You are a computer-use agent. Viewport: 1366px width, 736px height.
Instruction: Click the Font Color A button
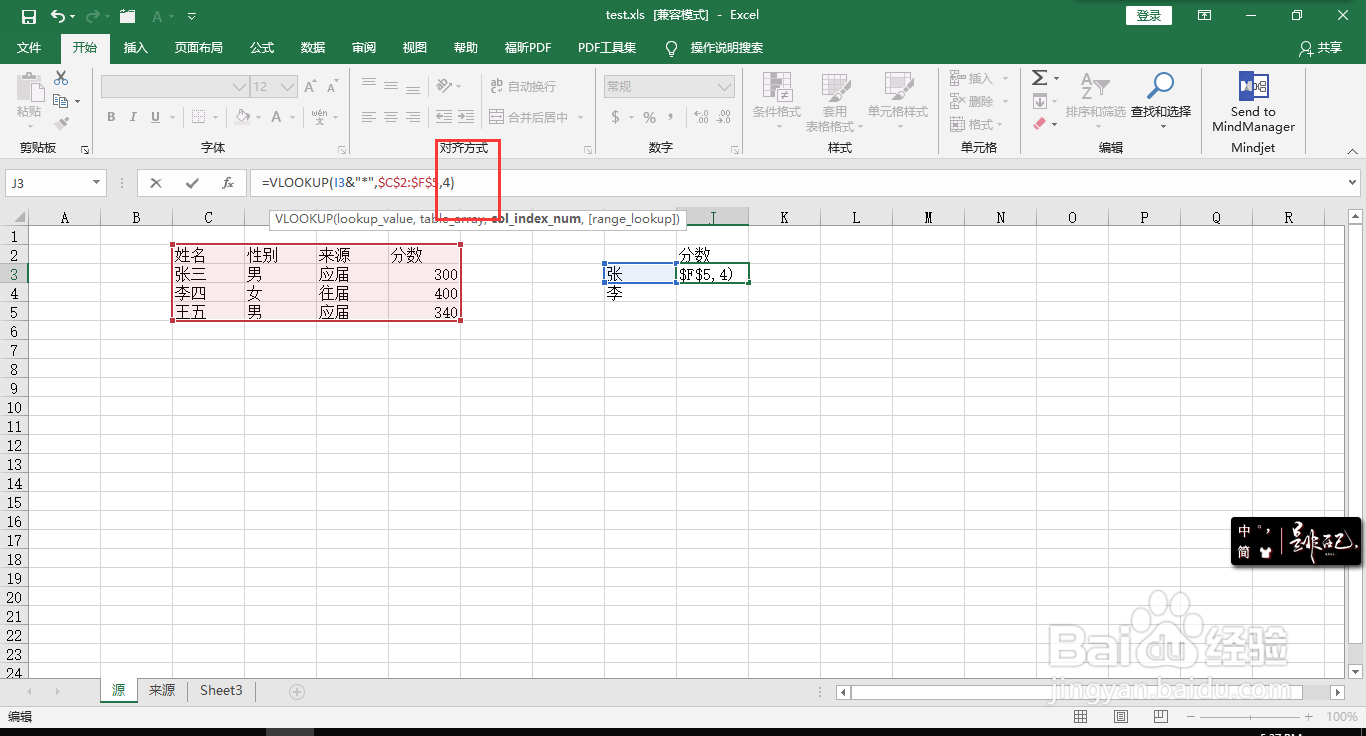tap(276, 117)
